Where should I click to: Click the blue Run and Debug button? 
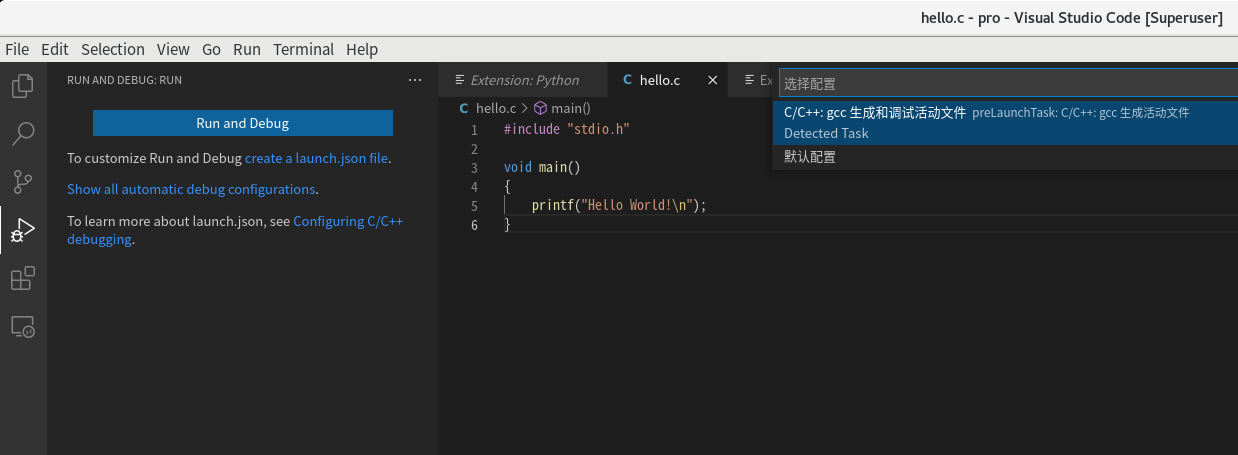tap(243, 123)
